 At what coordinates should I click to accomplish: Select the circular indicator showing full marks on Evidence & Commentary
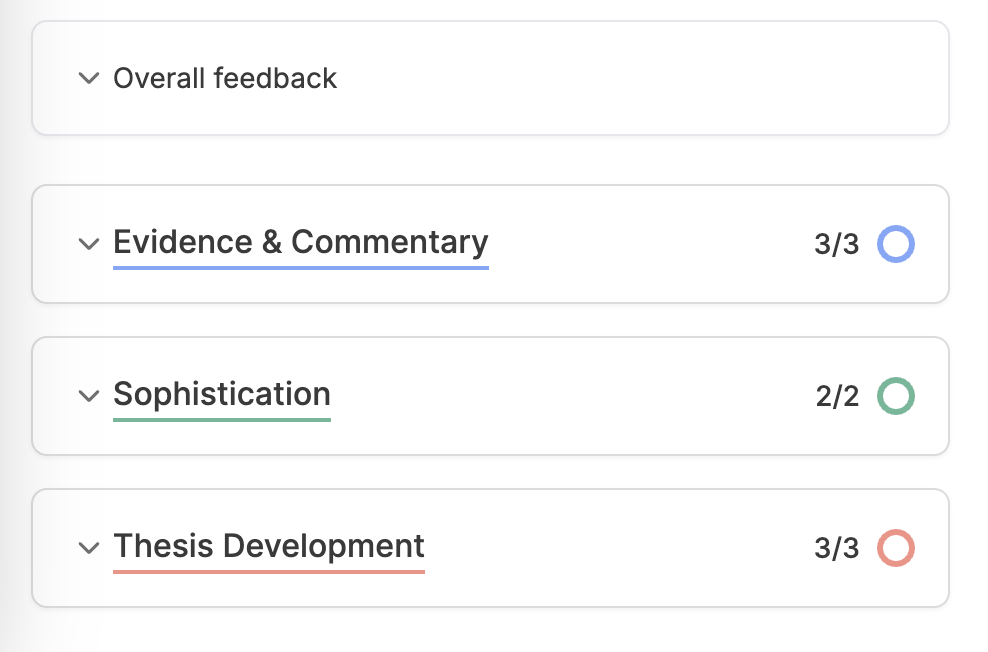coord(896,243)
